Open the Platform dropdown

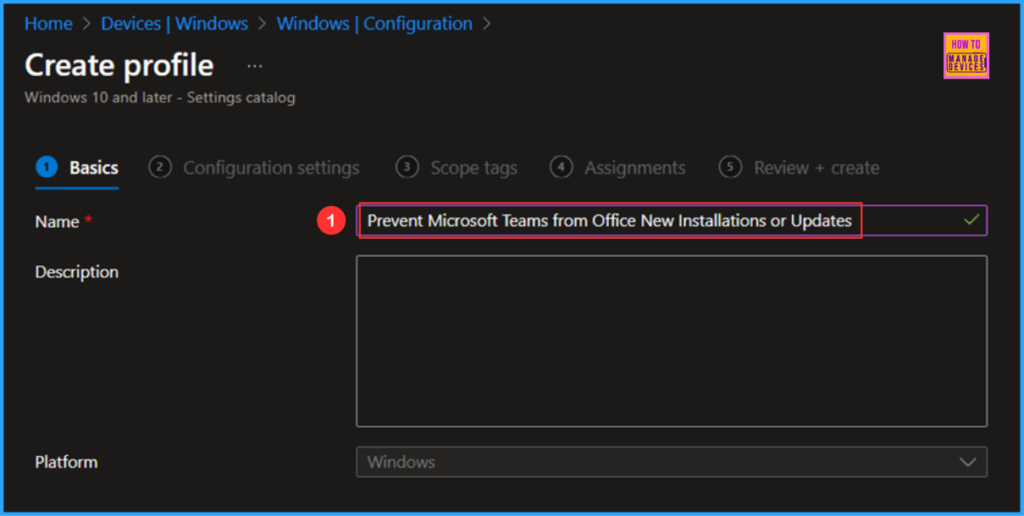671,462
